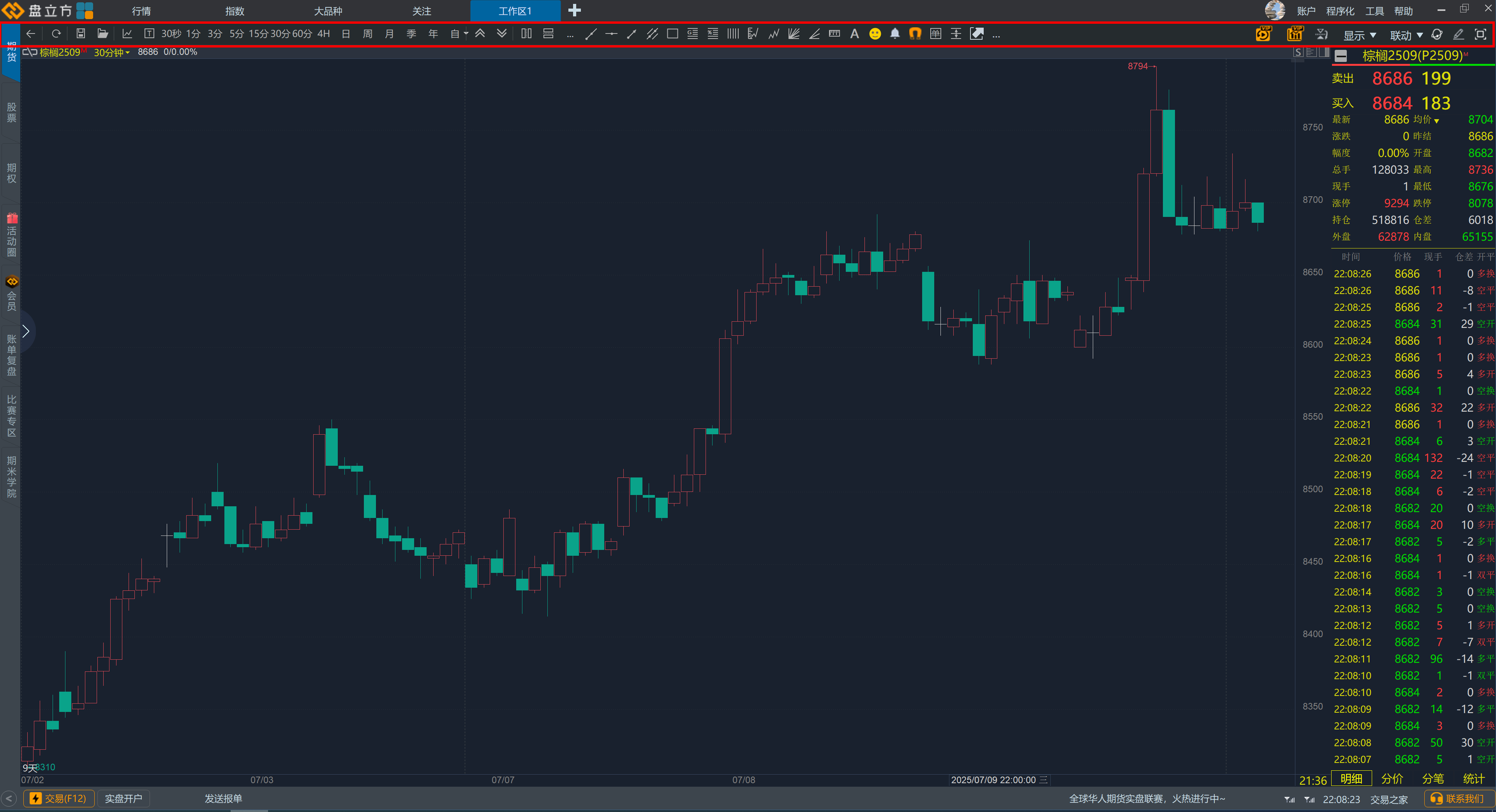The image size is (1496, 812).
Task: Click the open folder icon in the toolbar
Action: point(103,33)
